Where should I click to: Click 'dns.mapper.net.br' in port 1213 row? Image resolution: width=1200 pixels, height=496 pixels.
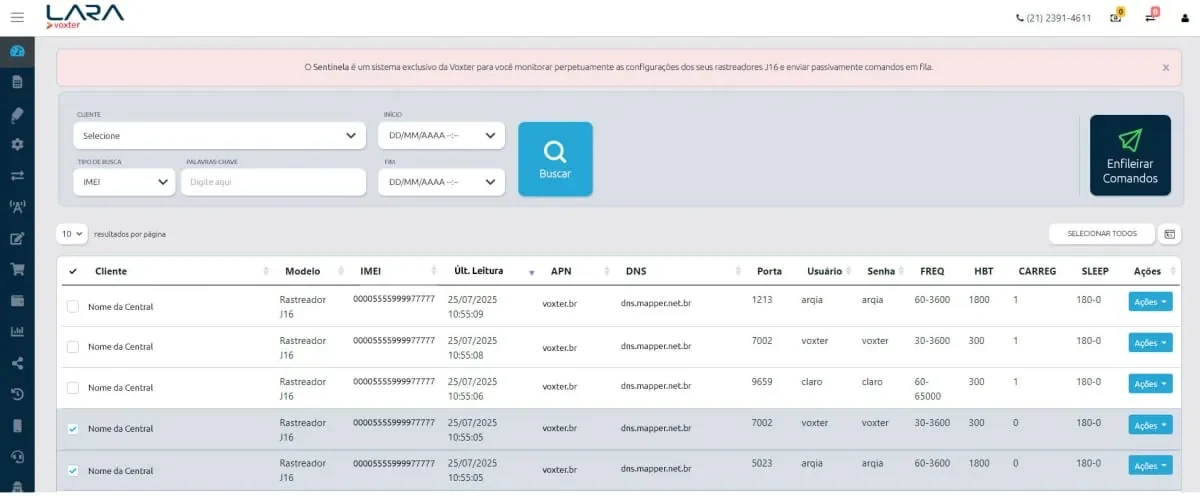[x=656, y=303]
